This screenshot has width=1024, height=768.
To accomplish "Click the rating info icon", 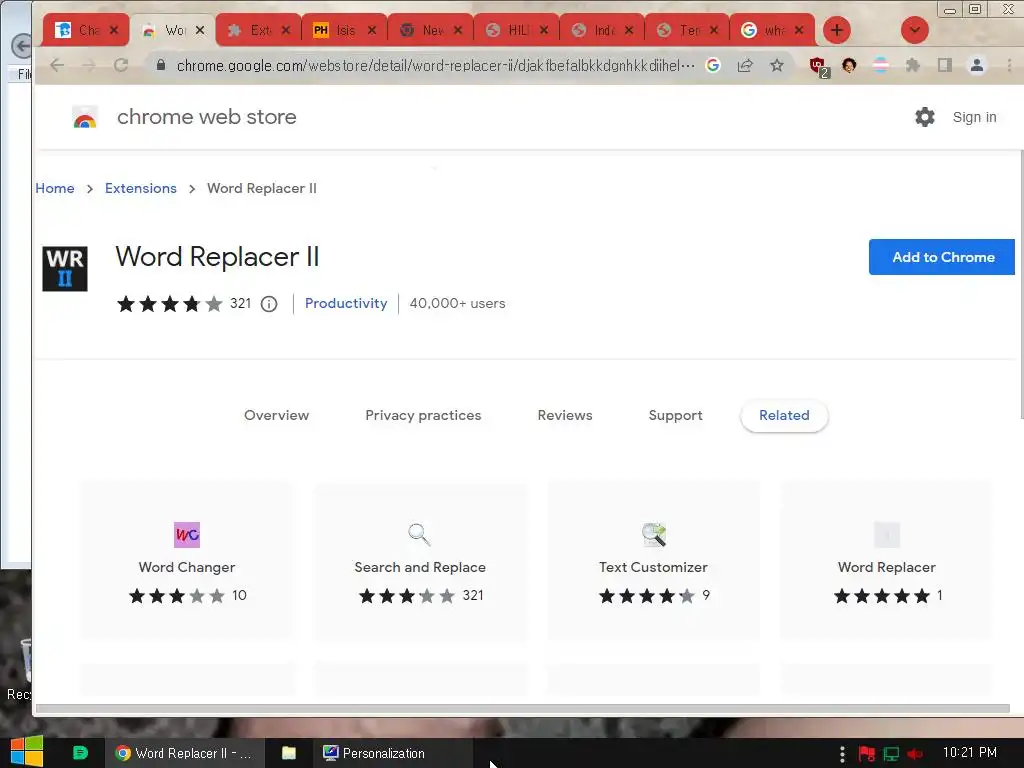I will [269, 304].
